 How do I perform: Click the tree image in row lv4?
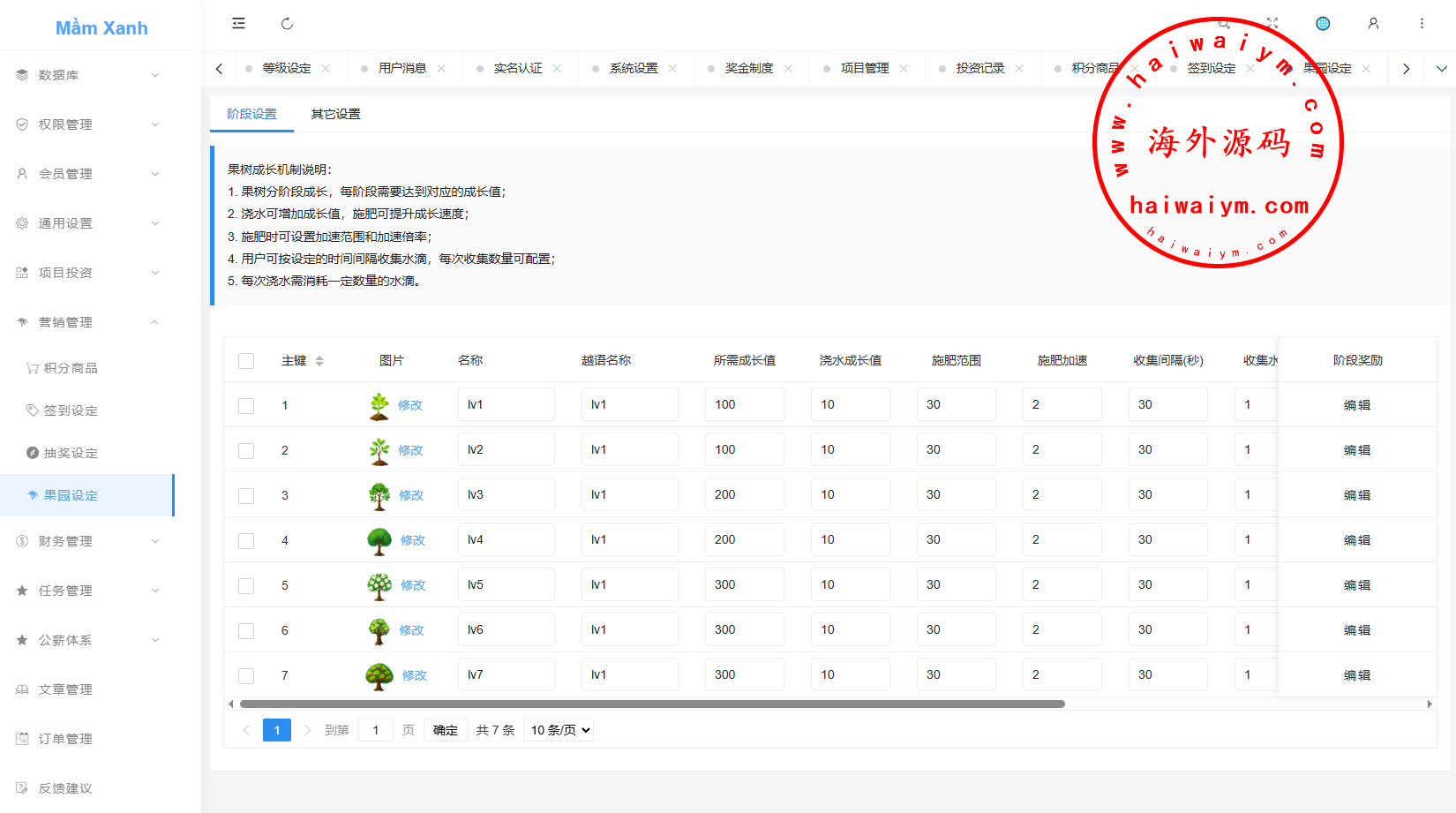tap(379, 541)
